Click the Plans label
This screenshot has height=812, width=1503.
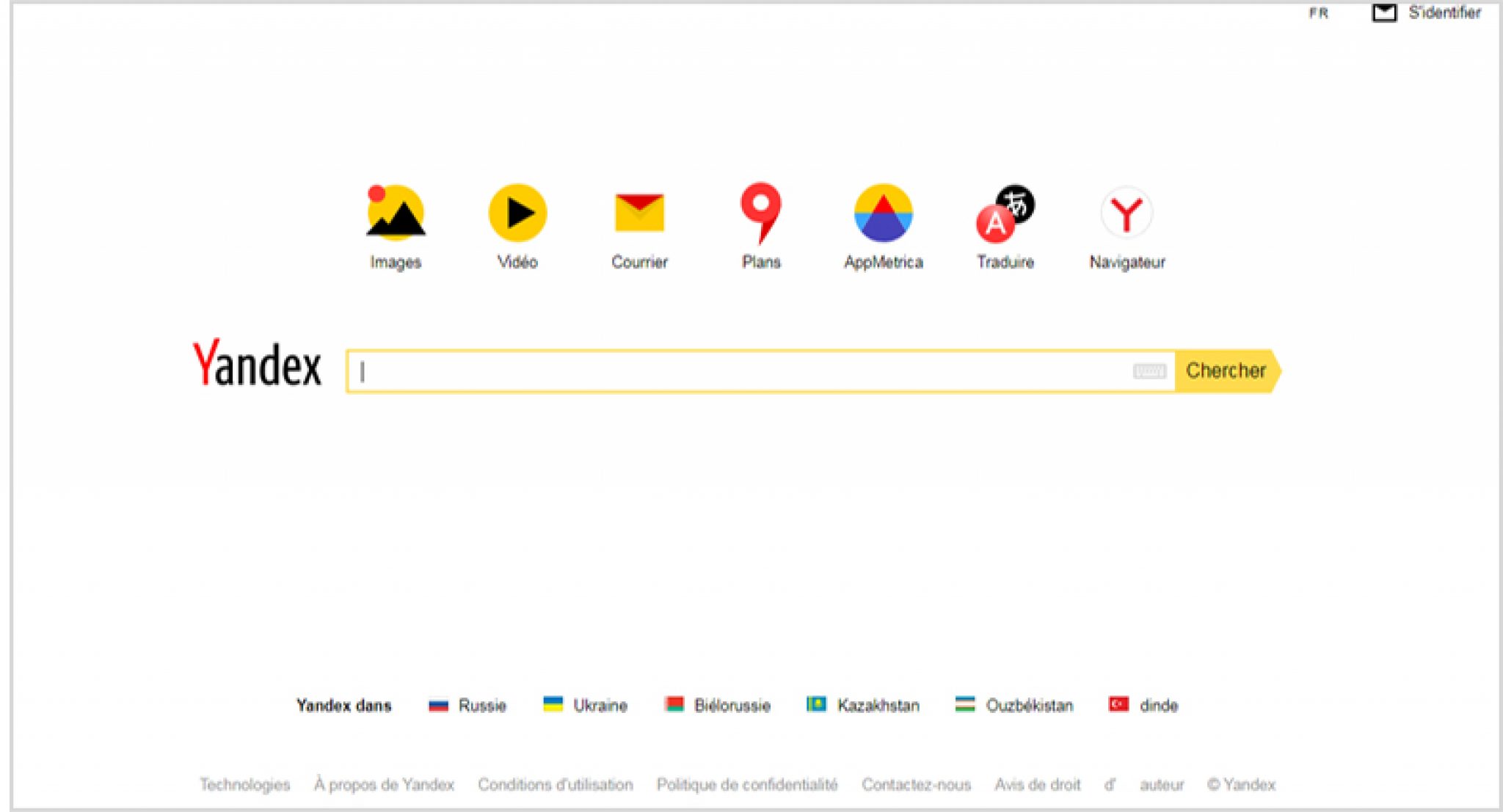point(761,262)
